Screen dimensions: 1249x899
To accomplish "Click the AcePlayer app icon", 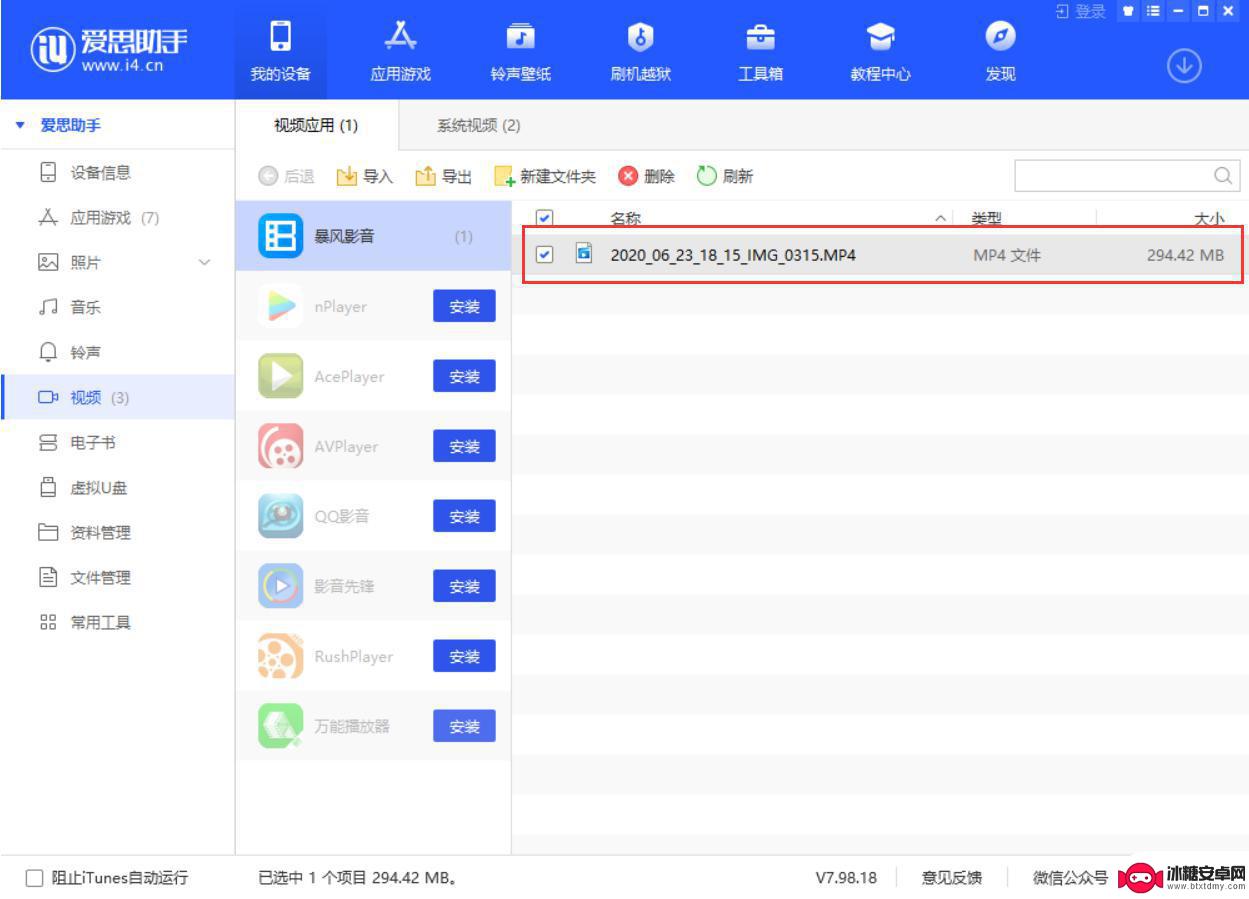I will click(280, 376).
